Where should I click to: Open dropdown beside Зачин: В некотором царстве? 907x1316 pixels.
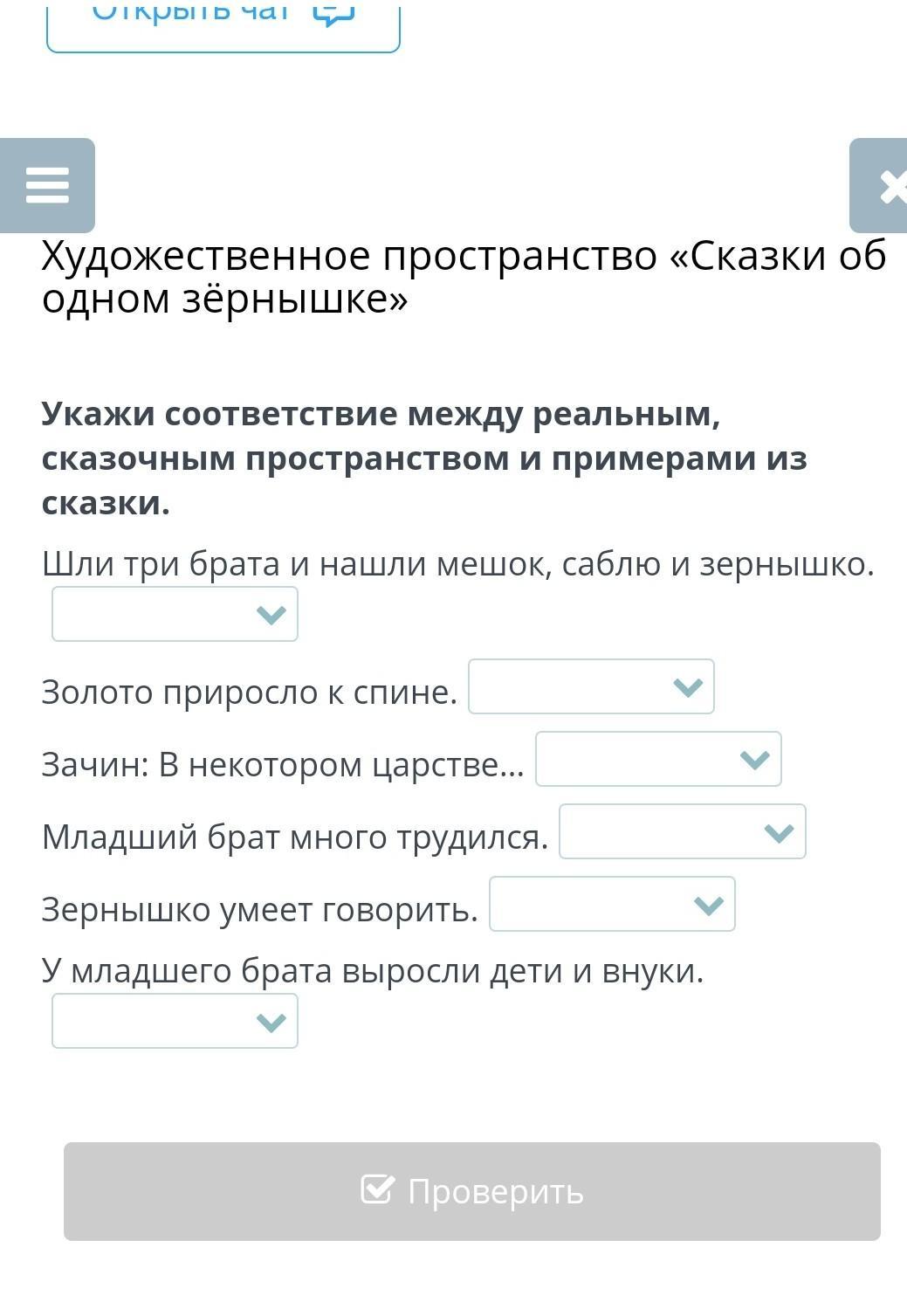[x=658, y=759]
